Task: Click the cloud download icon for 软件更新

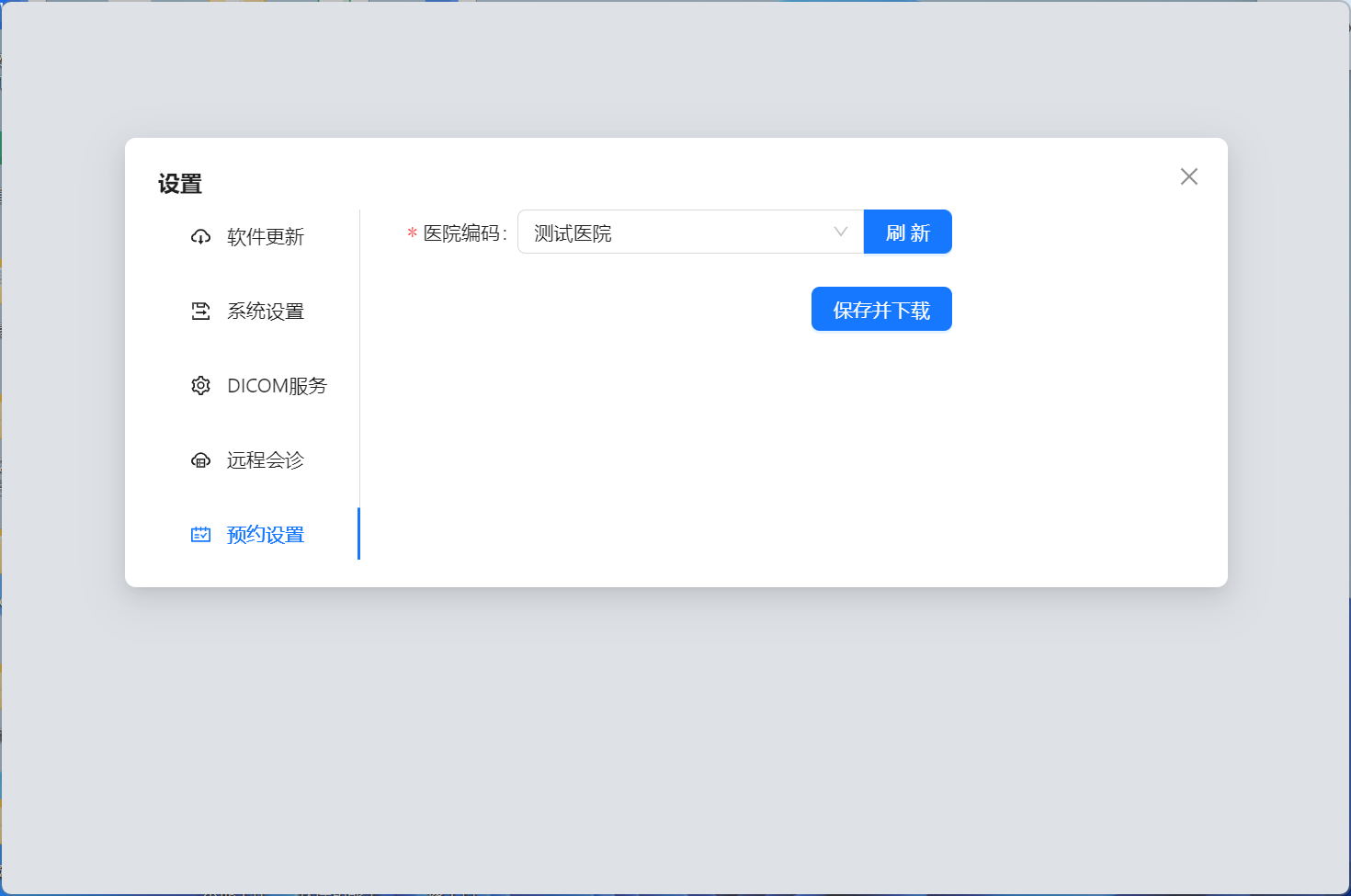Action: 200,237
